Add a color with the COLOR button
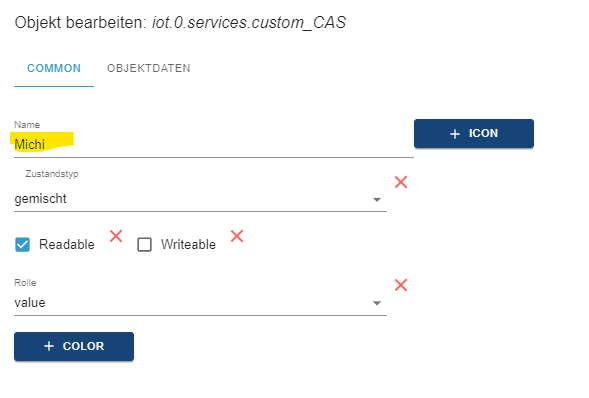 point(74,346)
